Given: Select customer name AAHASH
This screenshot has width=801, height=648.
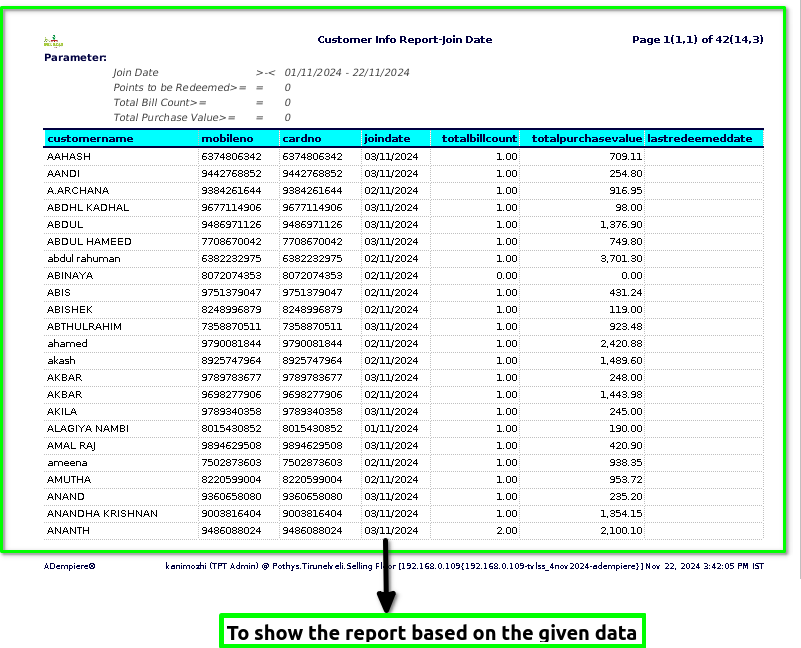Looking at the screenshot, I should [69, 156].
